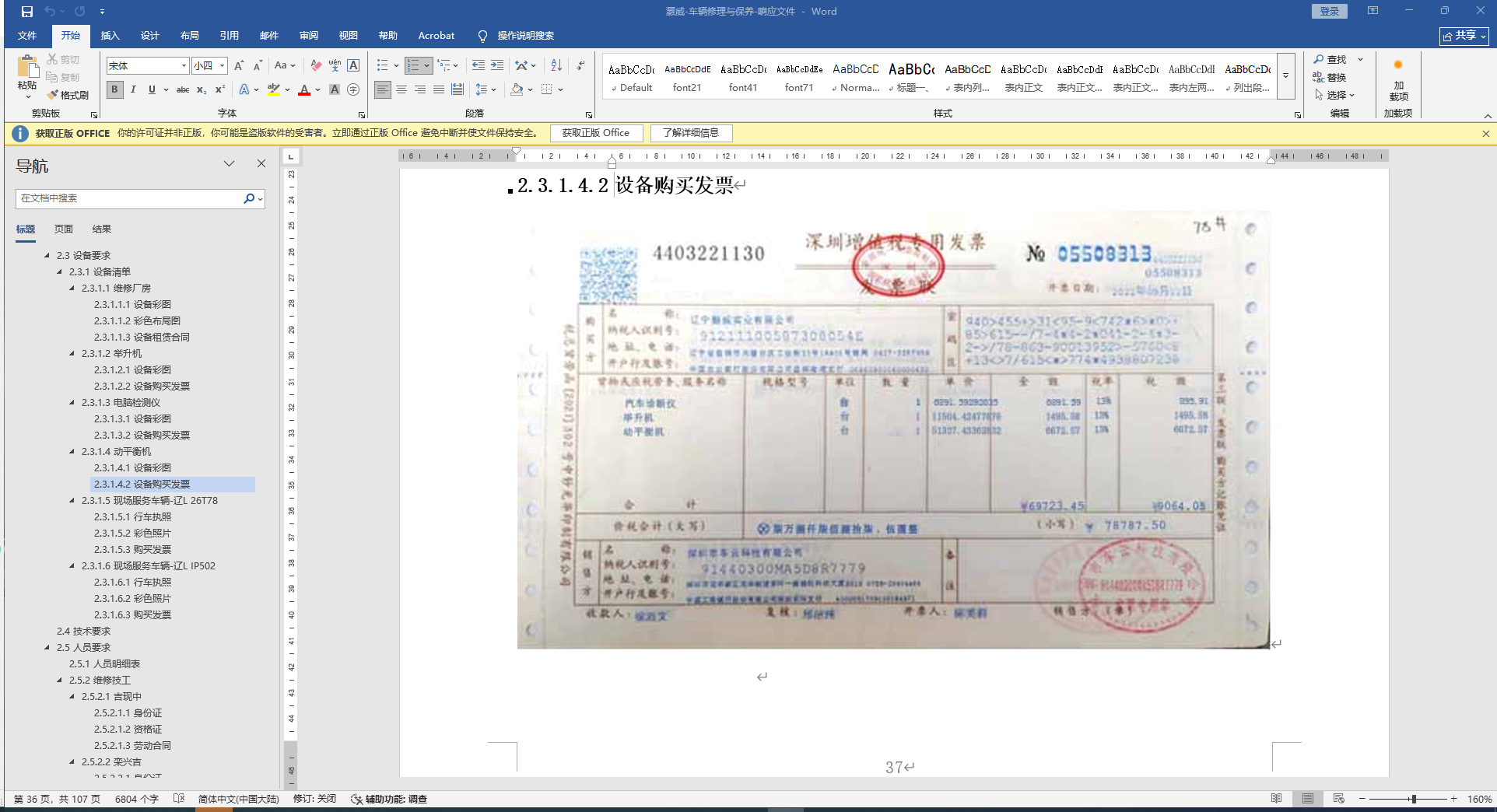Open the 结果 tab in navigation pane
This screenshot has width=1497, height=812.
pyautogui.click(x=102, y=229)
